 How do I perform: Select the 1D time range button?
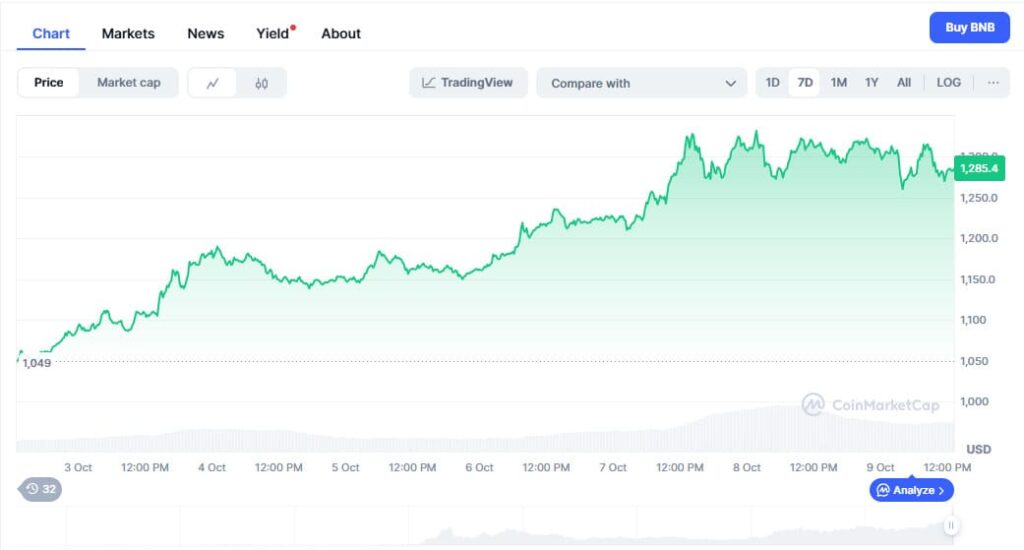772,83
